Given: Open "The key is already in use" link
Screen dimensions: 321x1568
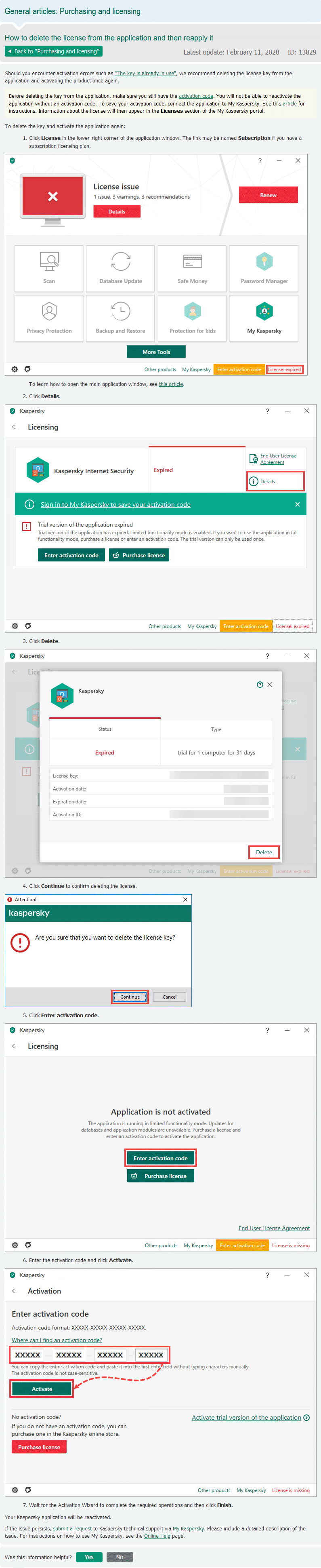Looking at the screenshot, I should (145, 73).
